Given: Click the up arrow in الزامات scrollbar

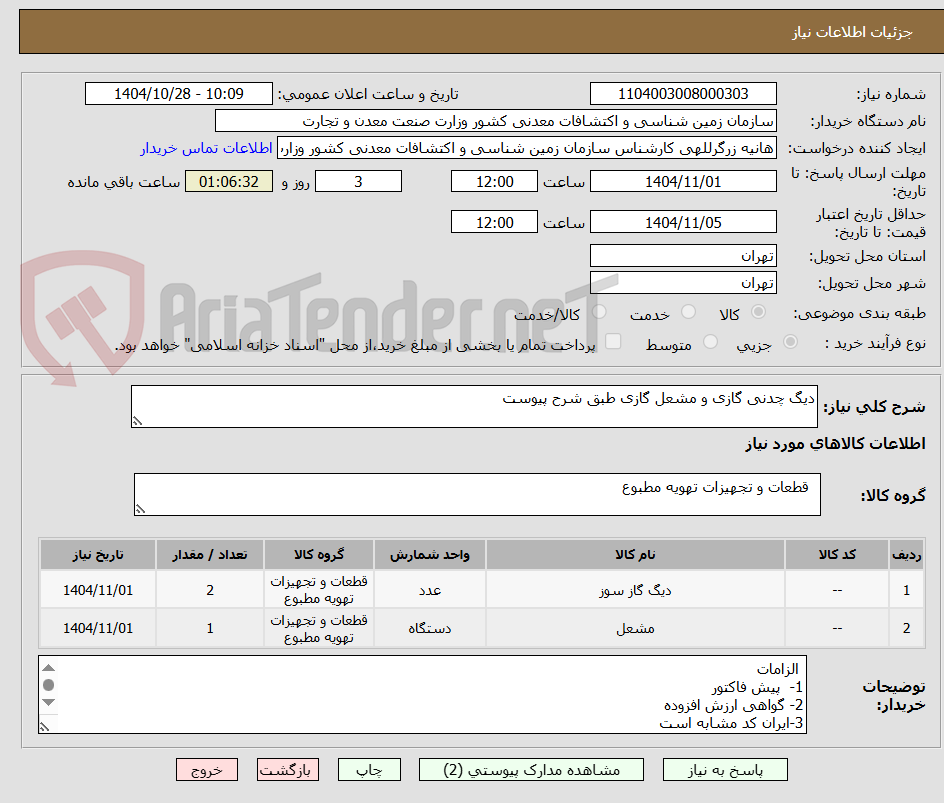Looking at the screenshot, I should tap(49, 668).
